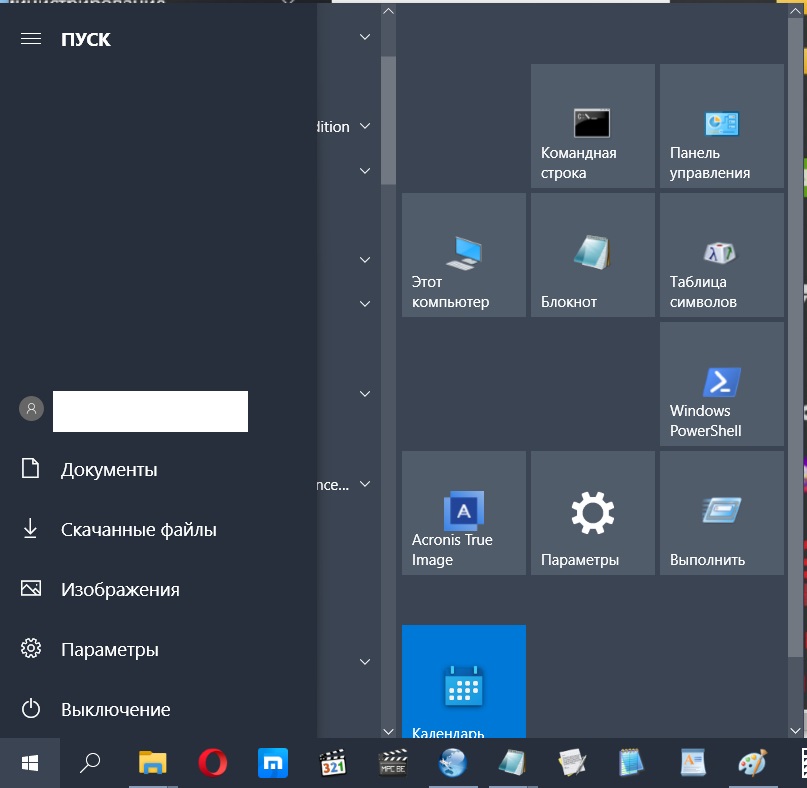Open the globe browser icon on taskbar

click(x=452, y=763)
